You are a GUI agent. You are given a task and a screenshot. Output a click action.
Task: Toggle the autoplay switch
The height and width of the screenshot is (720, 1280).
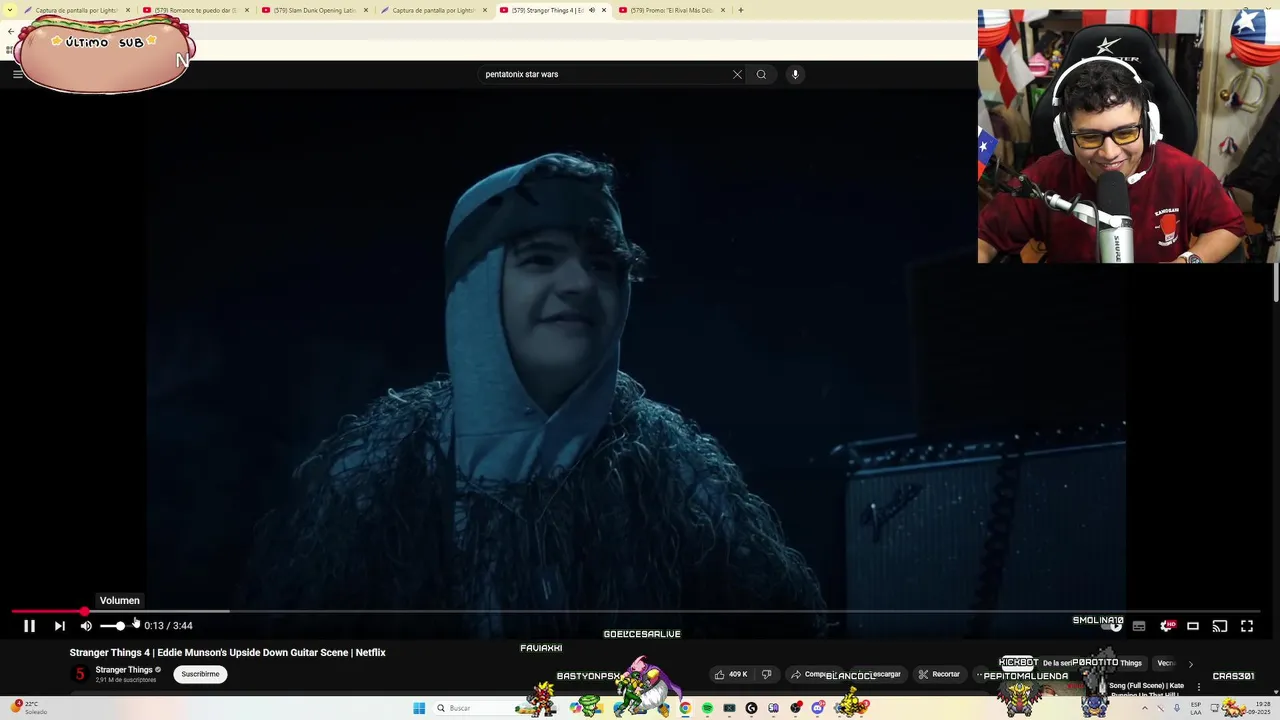[x=1112, y=626]
